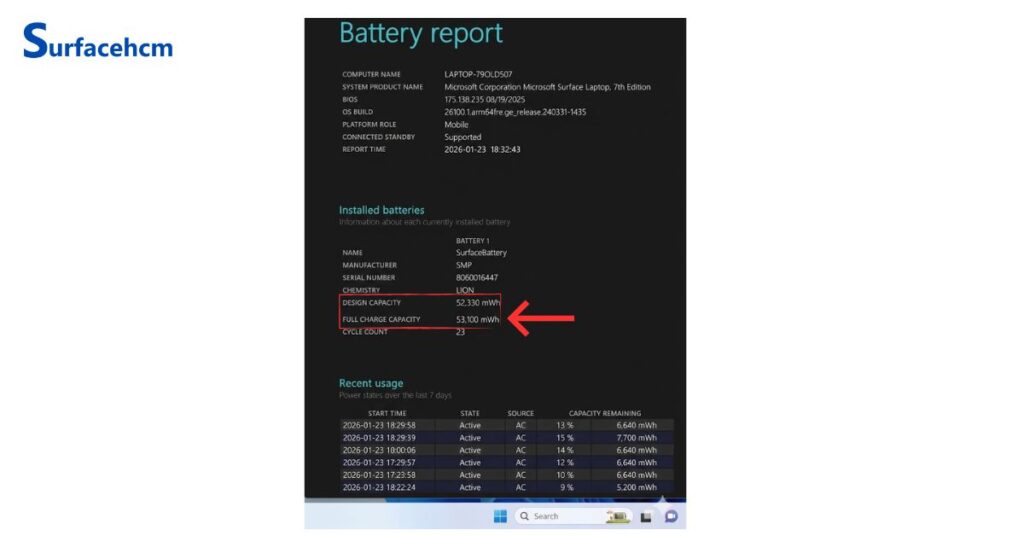Click the Battery report heading

pyautogui.click(x=421, y=33)
